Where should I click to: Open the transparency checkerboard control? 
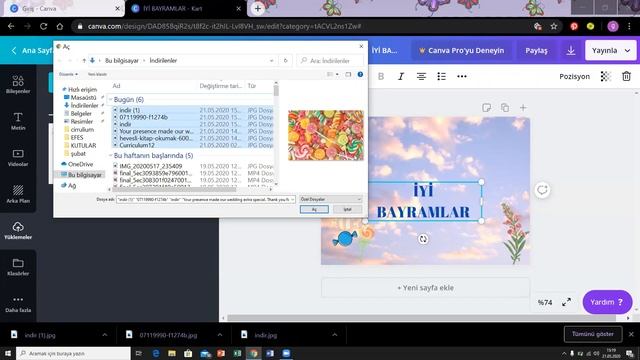coord(606,76)
